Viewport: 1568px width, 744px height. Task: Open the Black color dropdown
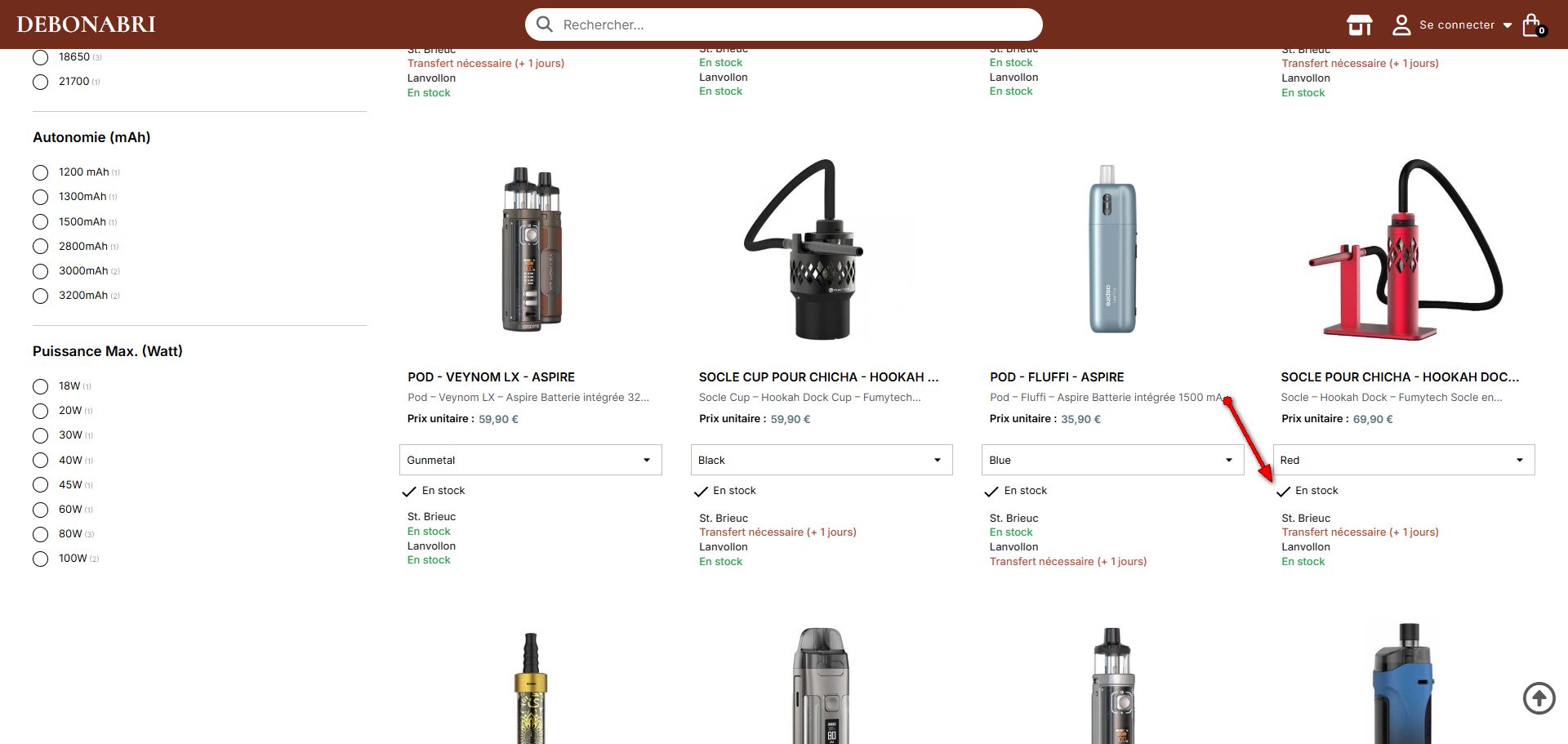point(822,460)
